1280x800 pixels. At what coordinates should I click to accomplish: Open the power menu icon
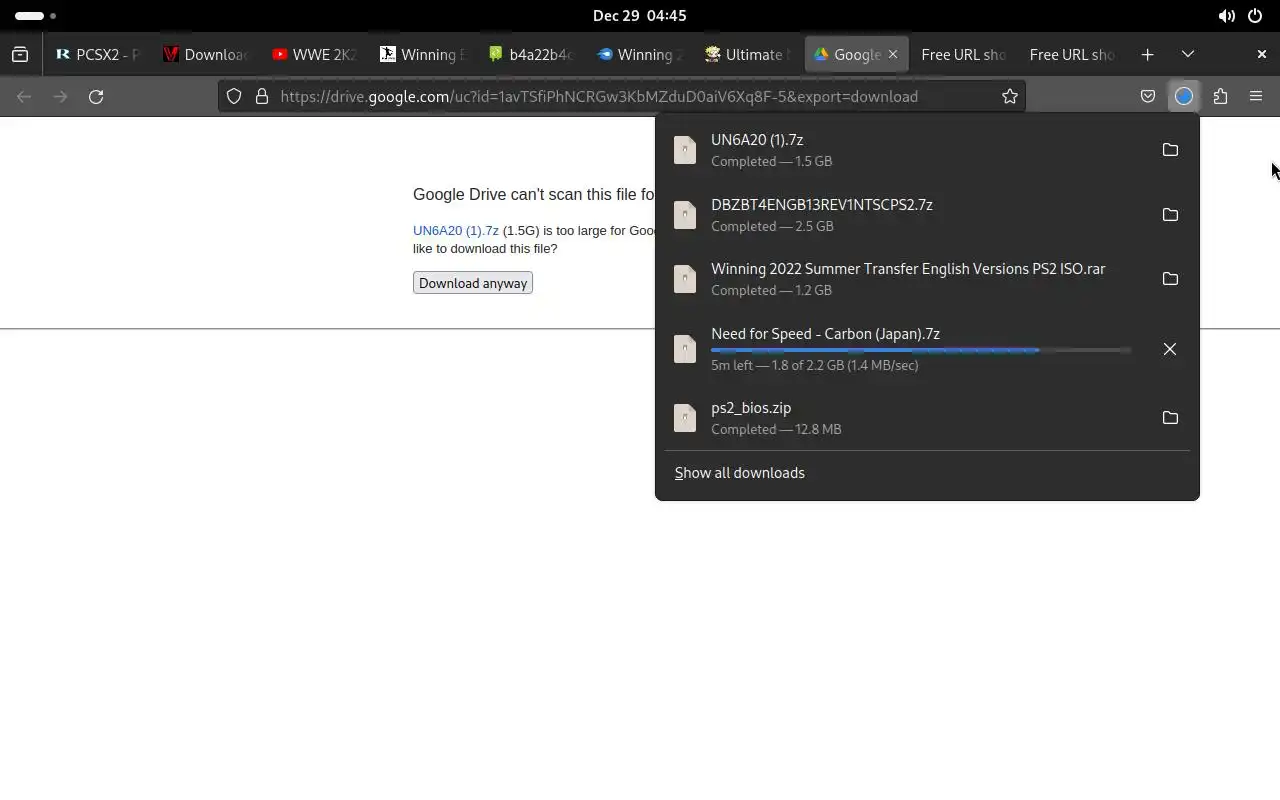click(x=1255, y=16)
